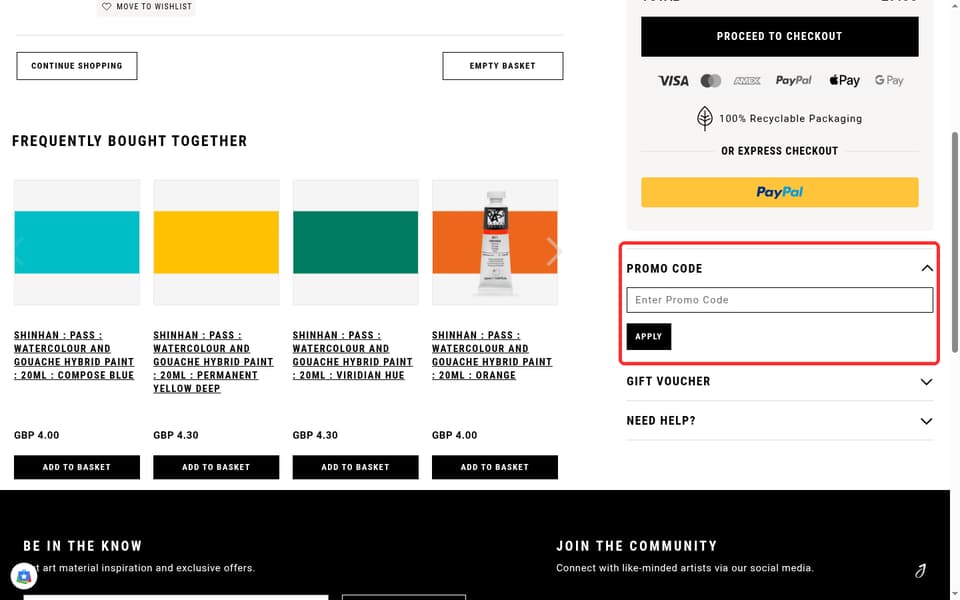Click the Permanent Yellow Deep swatch image
960x600 pixels.
click(216, 242)
